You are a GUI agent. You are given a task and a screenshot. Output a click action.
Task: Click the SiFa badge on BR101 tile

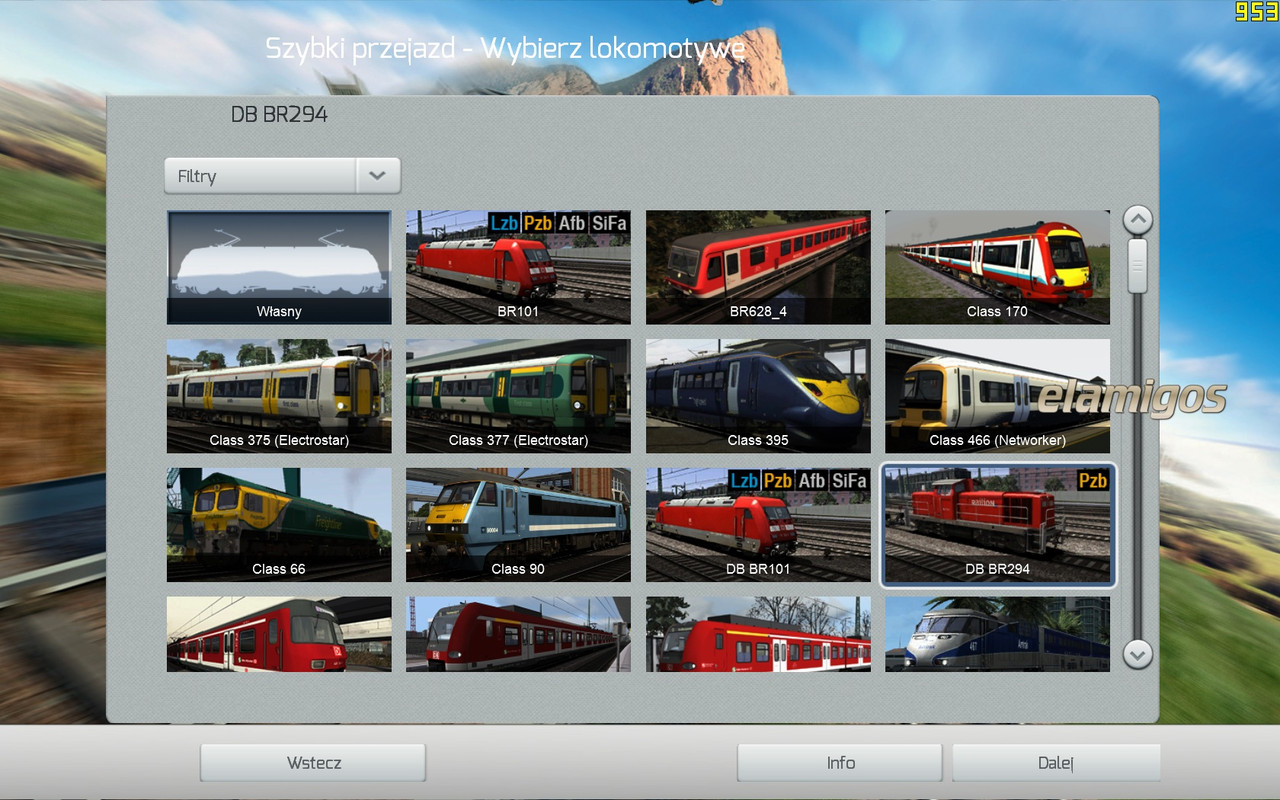pos(609,223)
